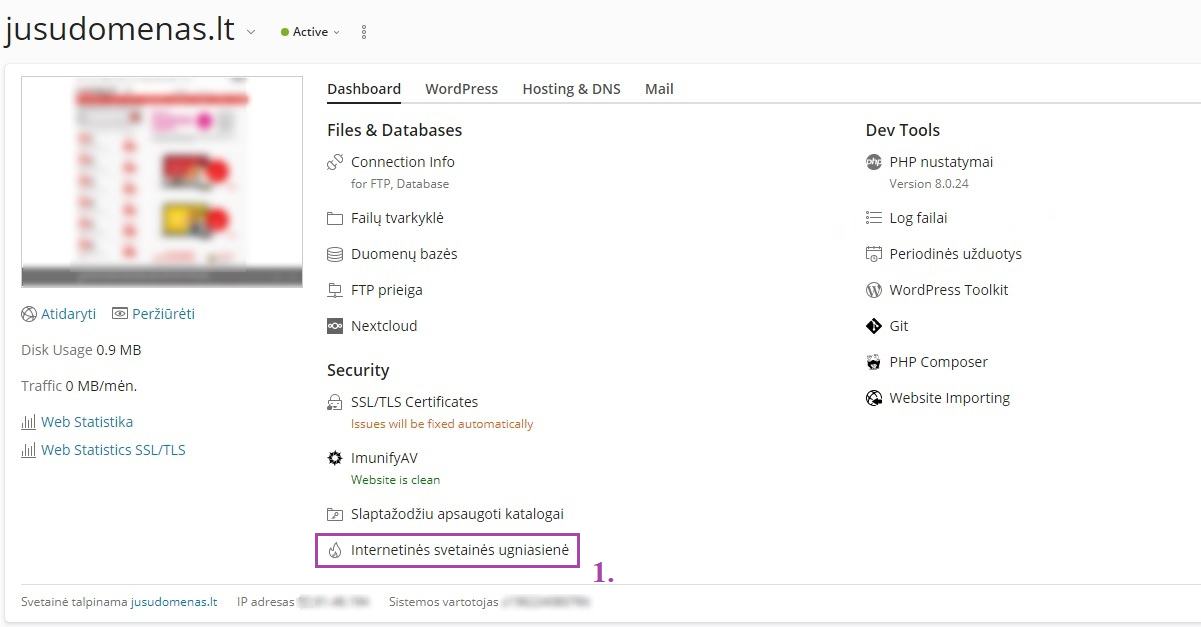Switch to the Hosting & DNS tab

point(571,89)
